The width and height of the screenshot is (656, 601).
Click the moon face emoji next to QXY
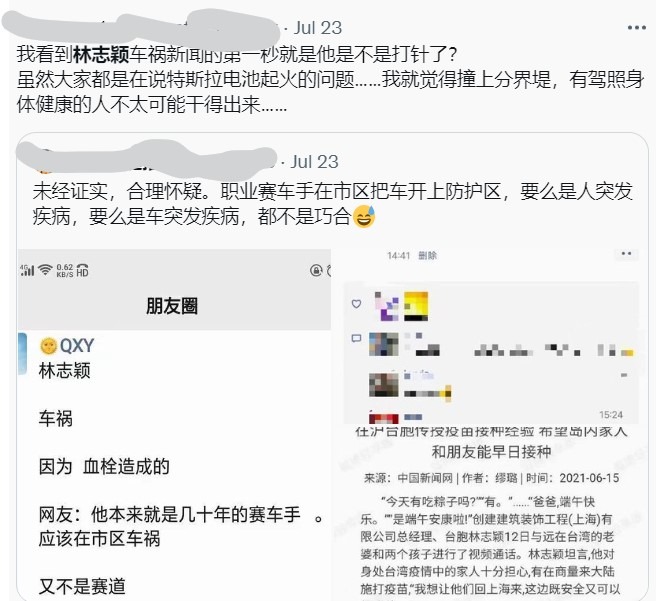(48, 345)
